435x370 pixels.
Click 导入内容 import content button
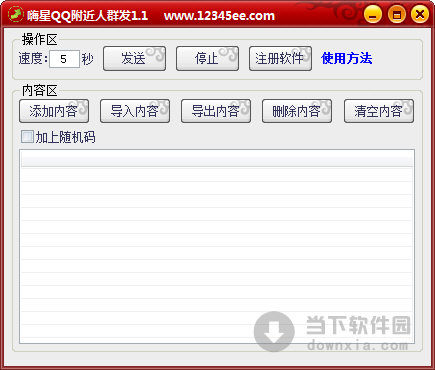point(135,111)
